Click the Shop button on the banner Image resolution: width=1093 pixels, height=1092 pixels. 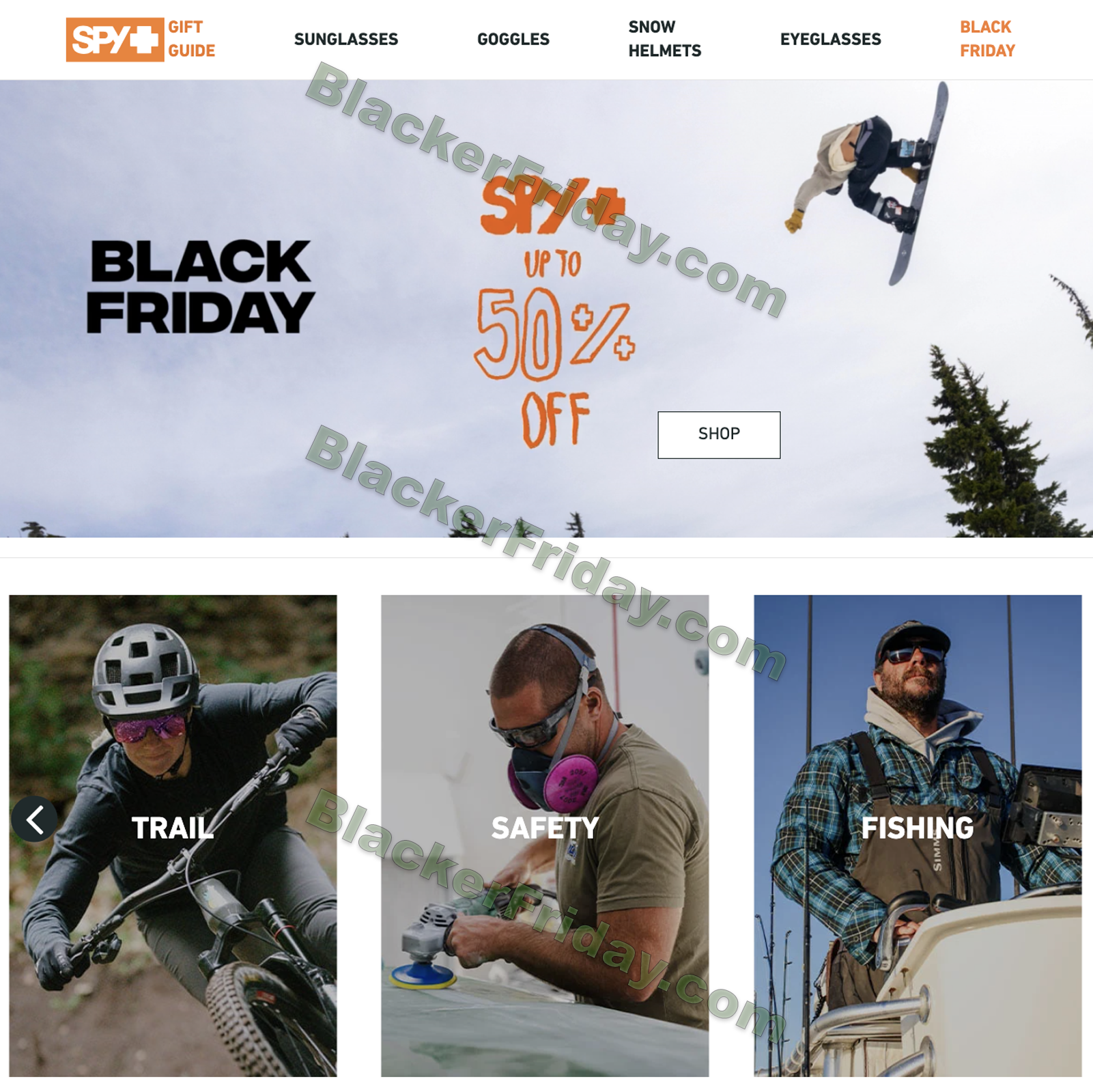(x=719, y=434)
